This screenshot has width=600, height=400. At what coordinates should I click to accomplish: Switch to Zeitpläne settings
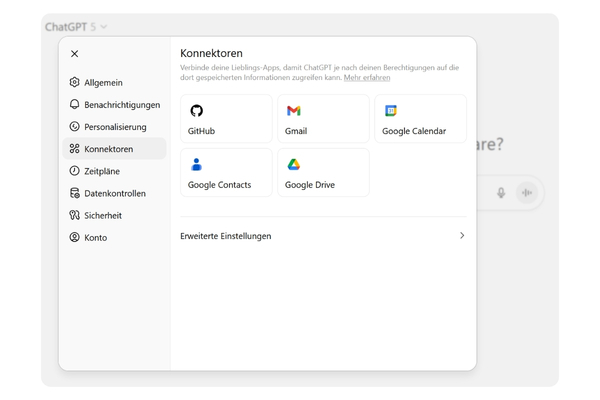pyautogui.click(x=114, y=171)
